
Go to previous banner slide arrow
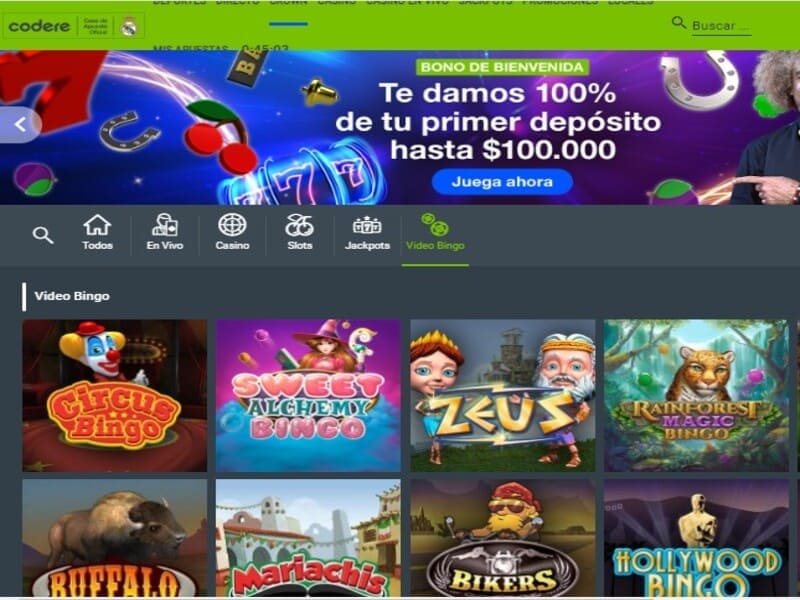tap(20, 124)
